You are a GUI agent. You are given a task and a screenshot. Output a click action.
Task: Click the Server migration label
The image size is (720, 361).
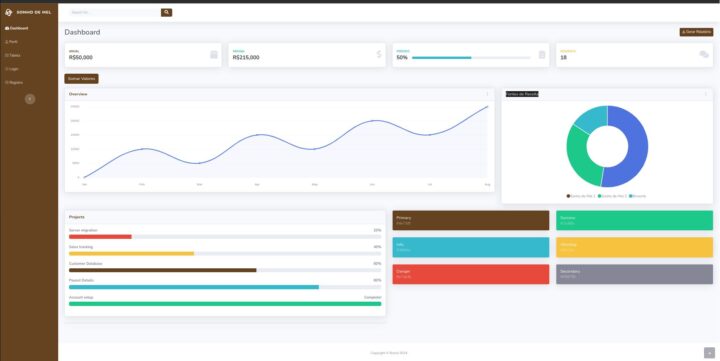83,230
